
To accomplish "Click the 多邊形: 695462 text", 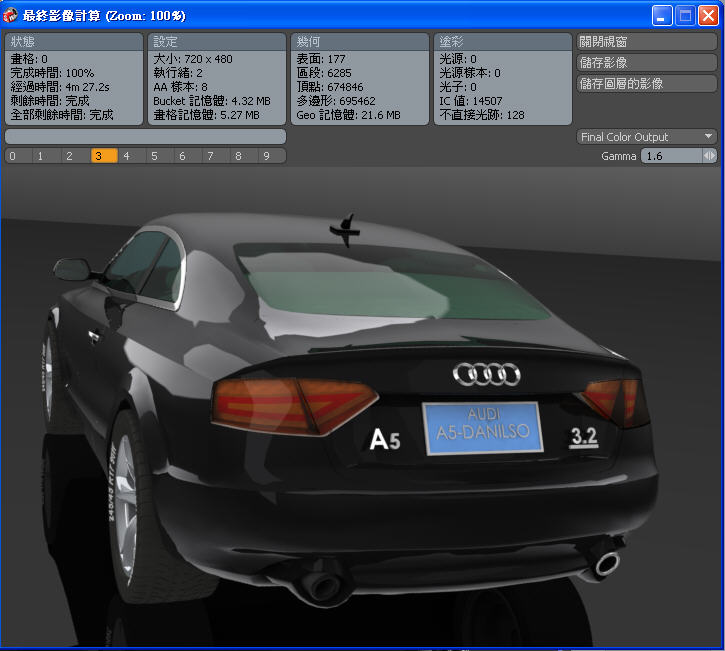I will [x=336, y=101].
